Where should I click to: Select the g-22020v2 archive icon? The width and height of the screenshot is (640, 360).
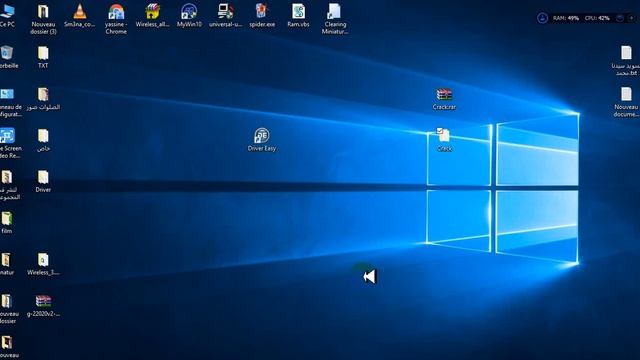(x=43, y=306)
